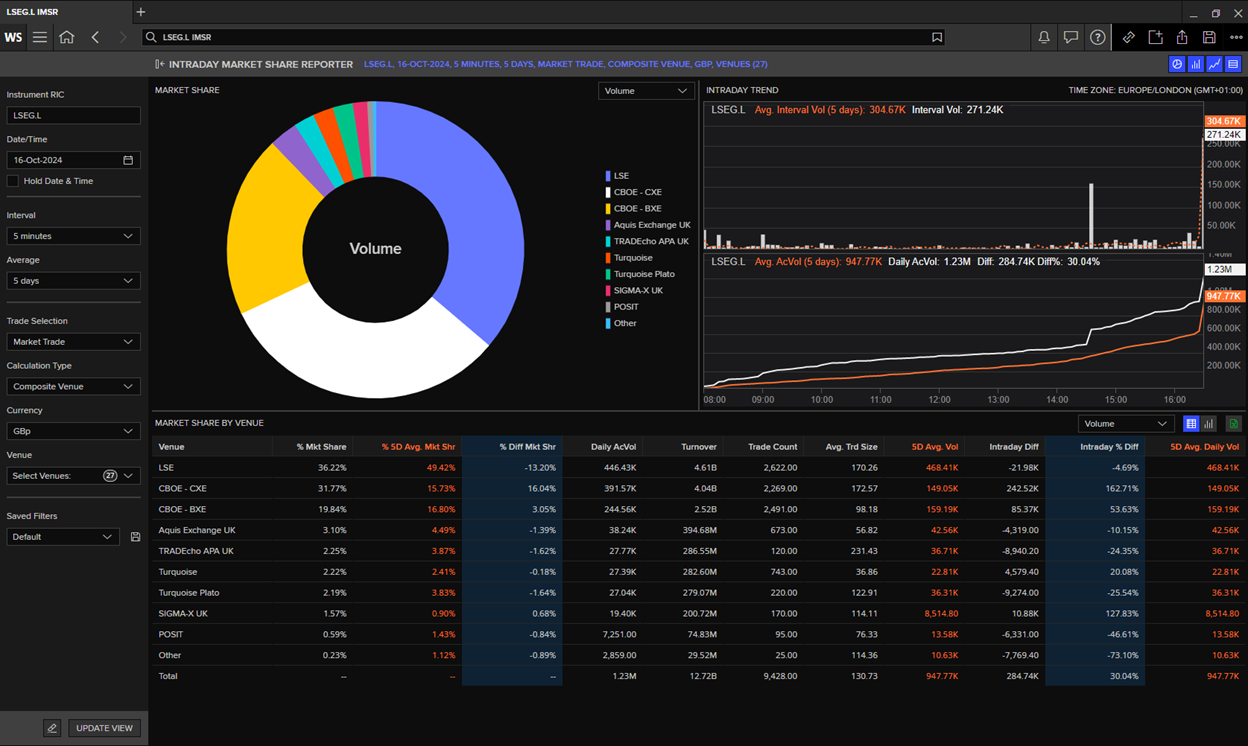Click inside the Instrument RIC input field
The height and width of the screenshot is (746, 1248).
click(x=72, y=115)
